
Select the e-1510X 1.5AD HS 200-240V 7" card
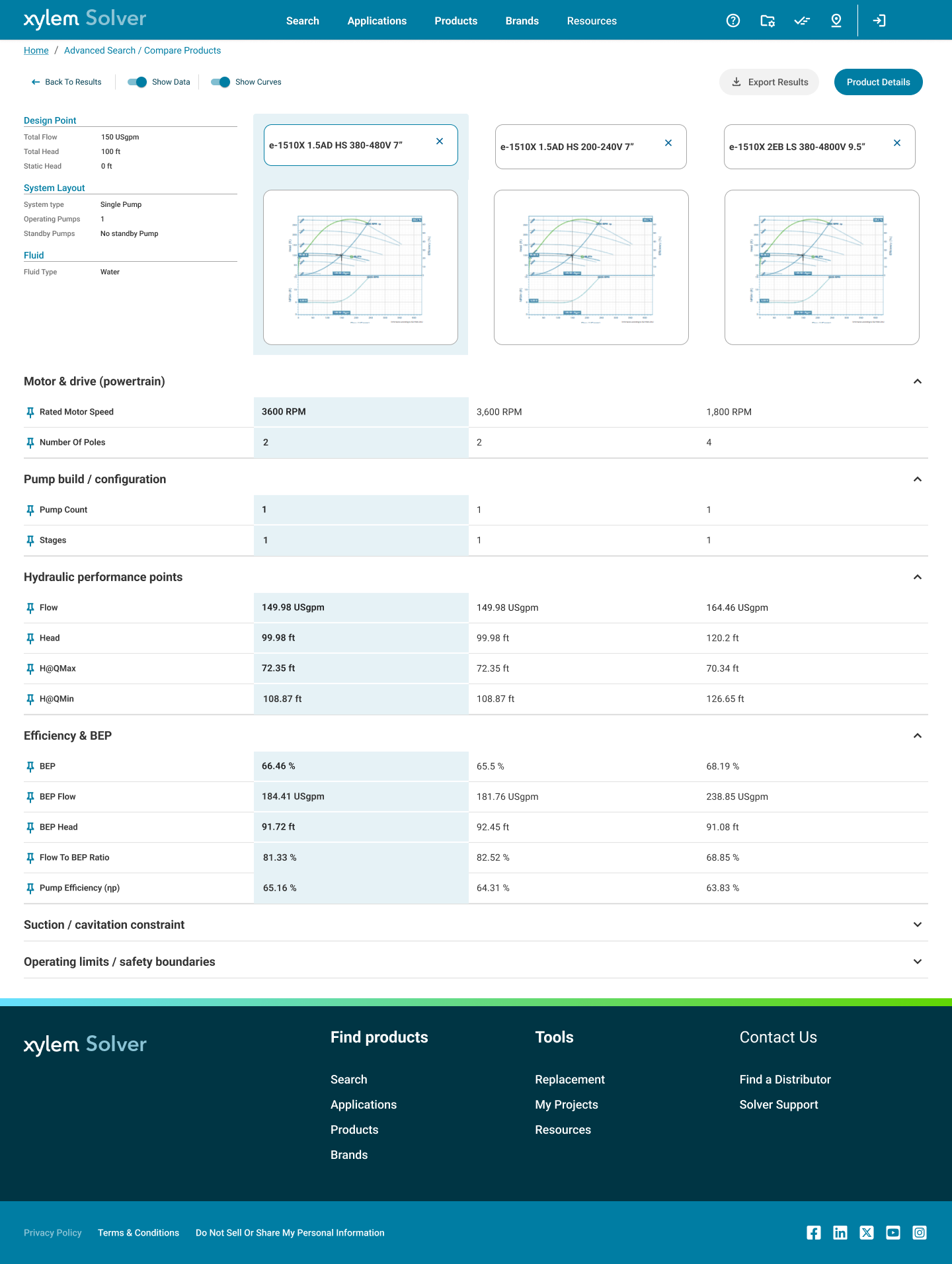591,147
